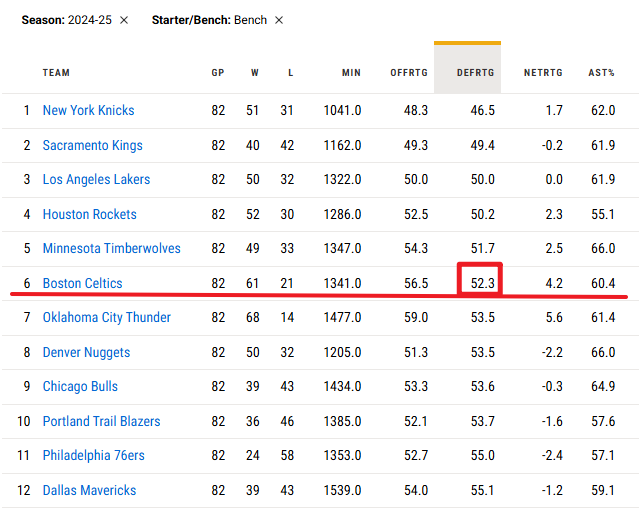
Task: Open the Oklahoma City Thunder team link
Action: point(107,318)
